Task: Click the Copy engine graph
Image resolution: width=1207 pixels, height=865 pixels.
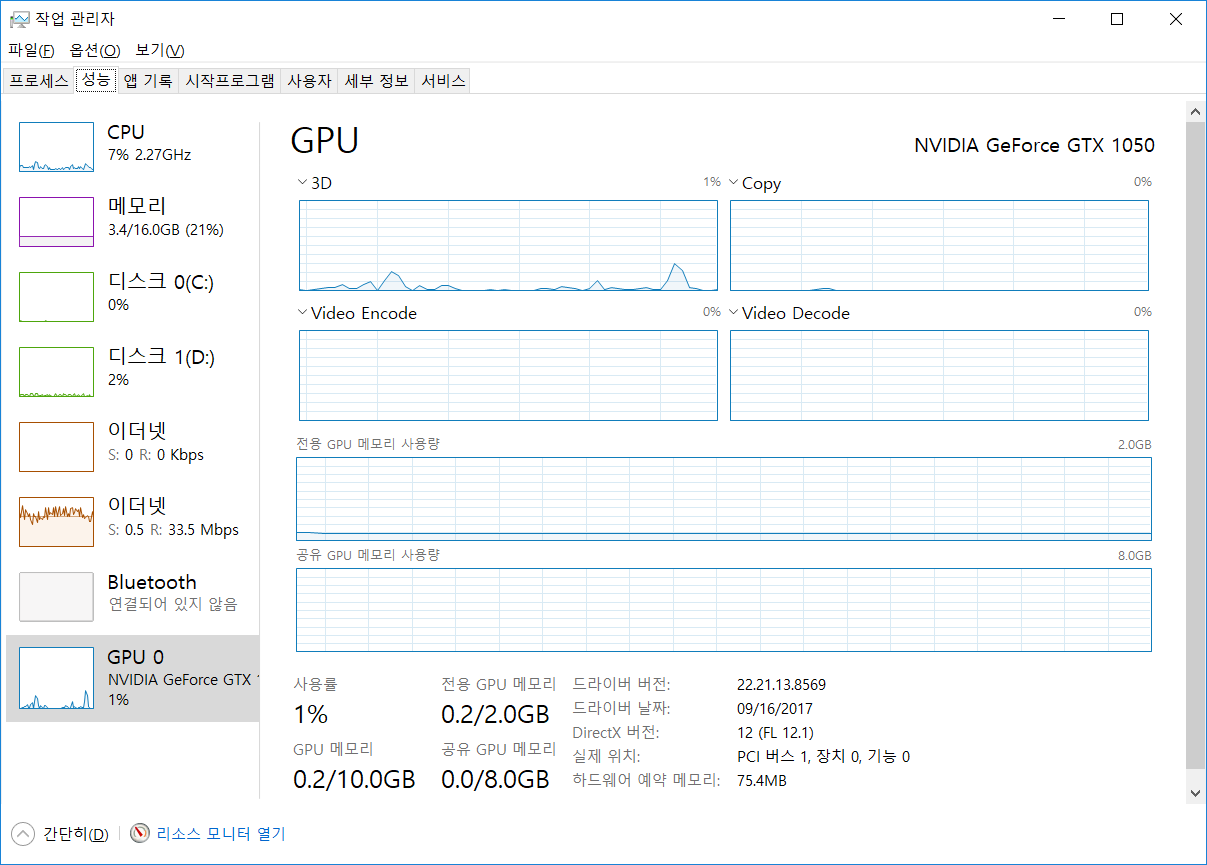Action: click(x=939, y=246)
